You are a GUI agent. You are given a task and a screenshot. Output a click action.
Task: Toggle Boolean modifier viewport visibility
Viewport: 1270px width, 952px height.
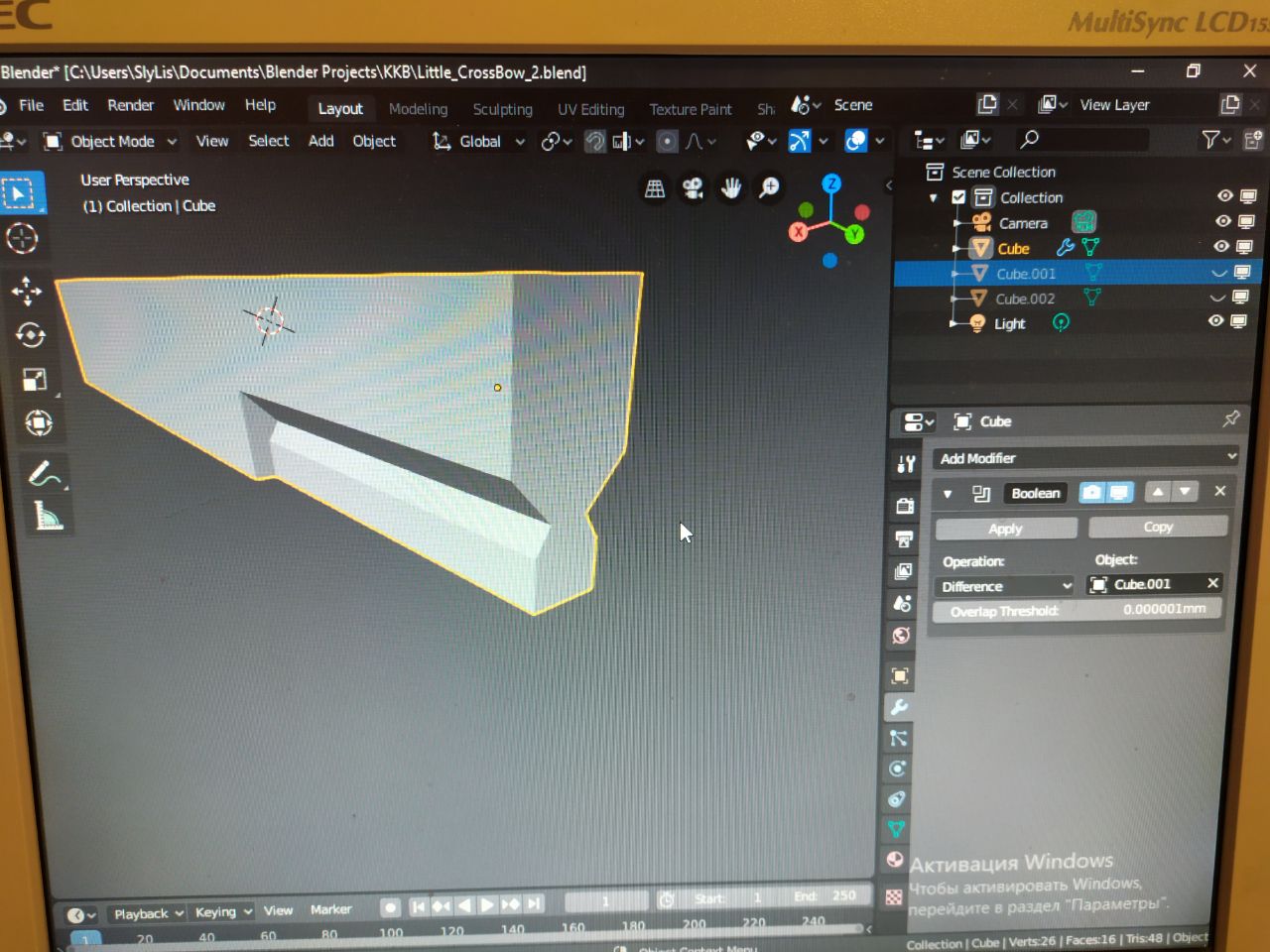coord(1119,492)
